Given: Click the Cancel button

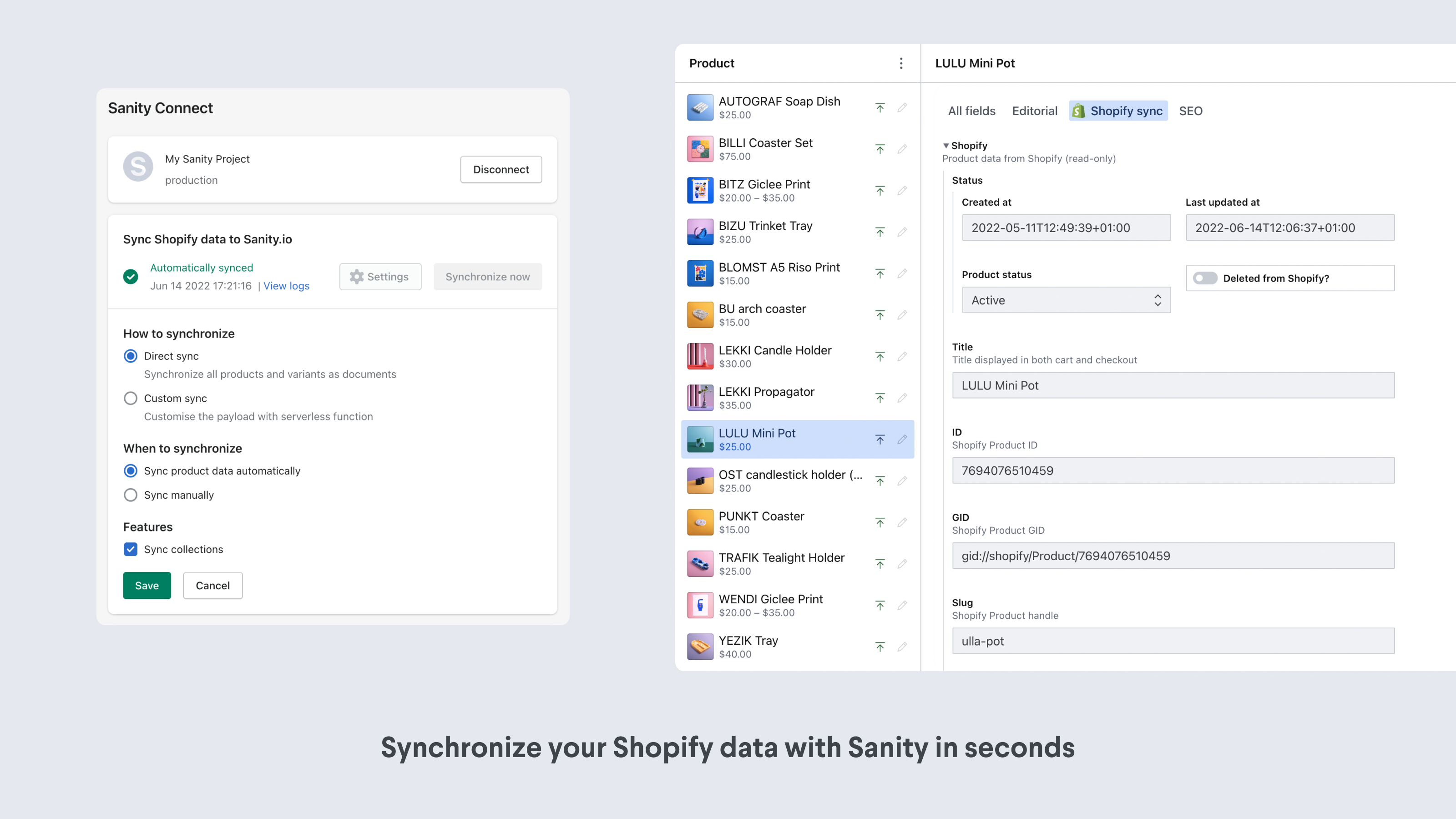Looking at the screenshot, I should [212, 586].
